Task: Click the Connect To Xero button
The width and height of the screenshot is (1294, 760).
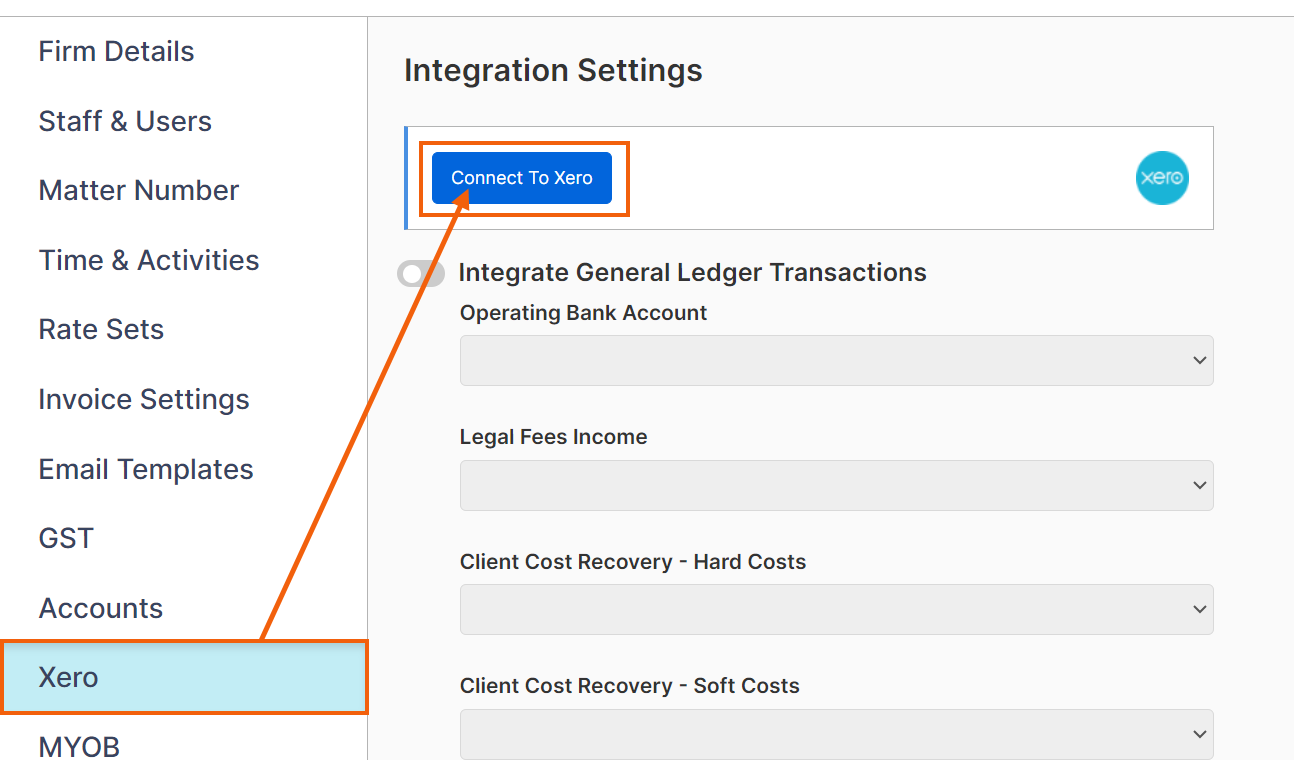Action: (x=521, y=178)
